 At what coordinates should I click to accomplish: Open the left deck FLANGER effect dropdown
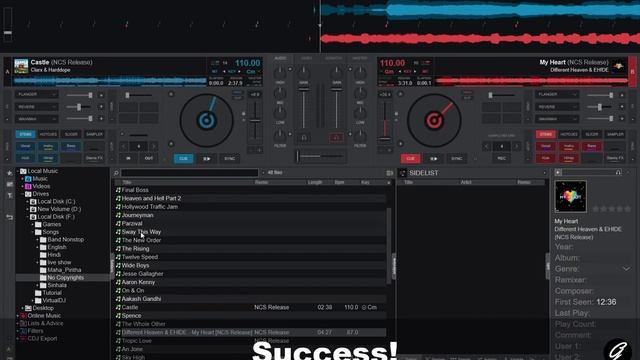point(36,95)
